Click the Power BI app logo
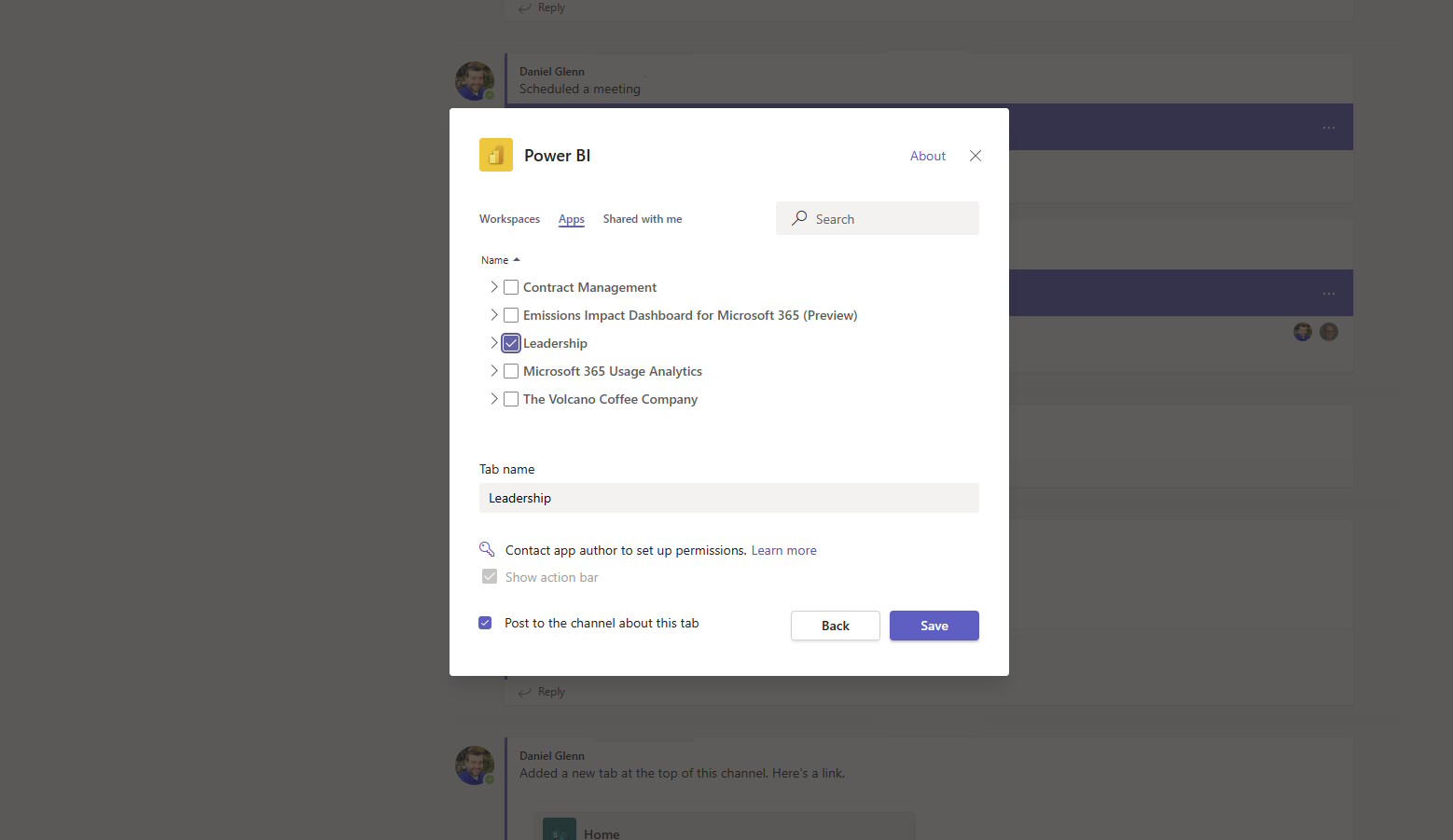The image size is (1453, 840). click(x=495, y=155)
